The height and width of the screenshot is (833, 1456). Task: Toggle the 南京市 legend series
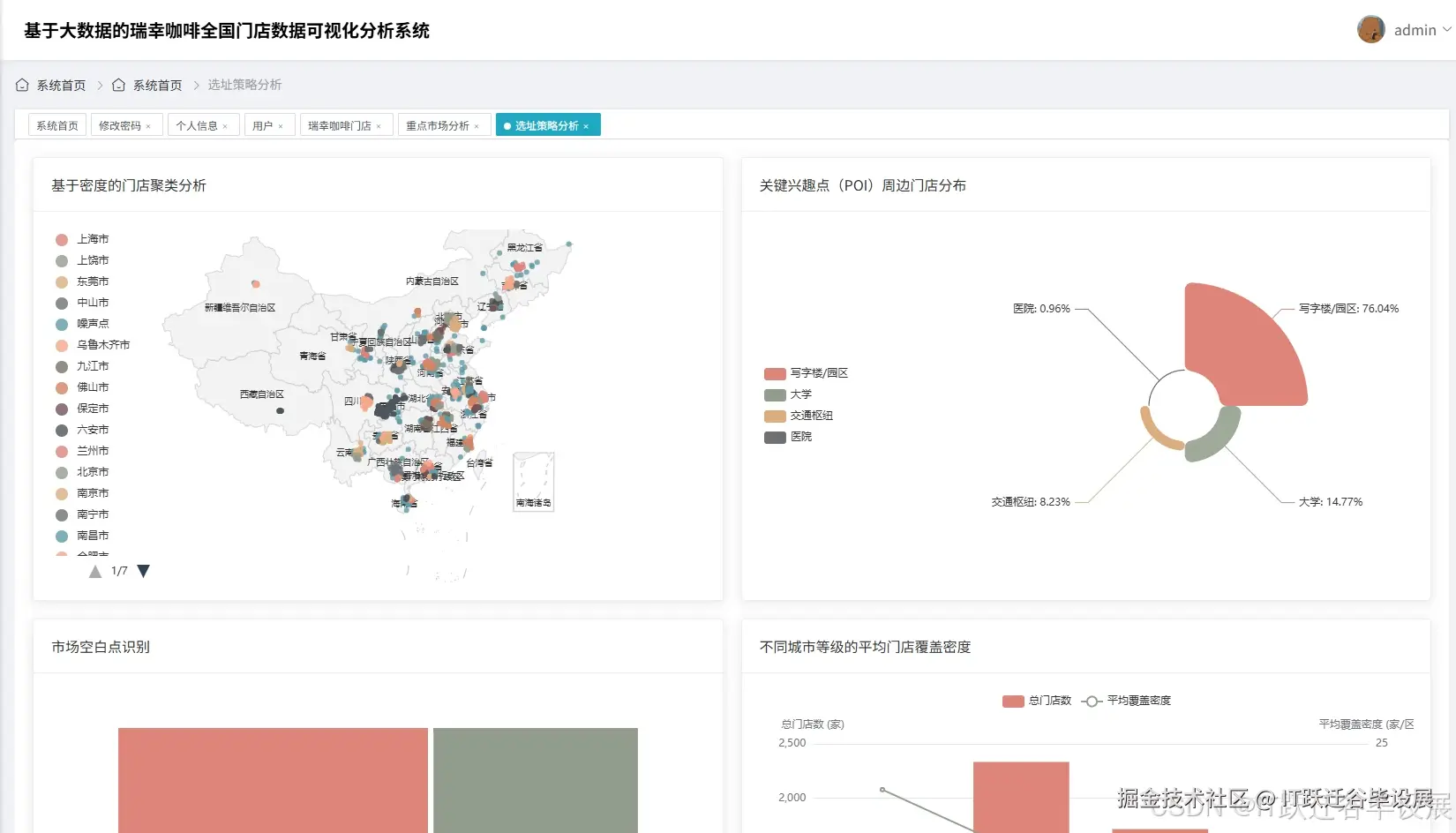pyautogui.click(x=82, y=493)
